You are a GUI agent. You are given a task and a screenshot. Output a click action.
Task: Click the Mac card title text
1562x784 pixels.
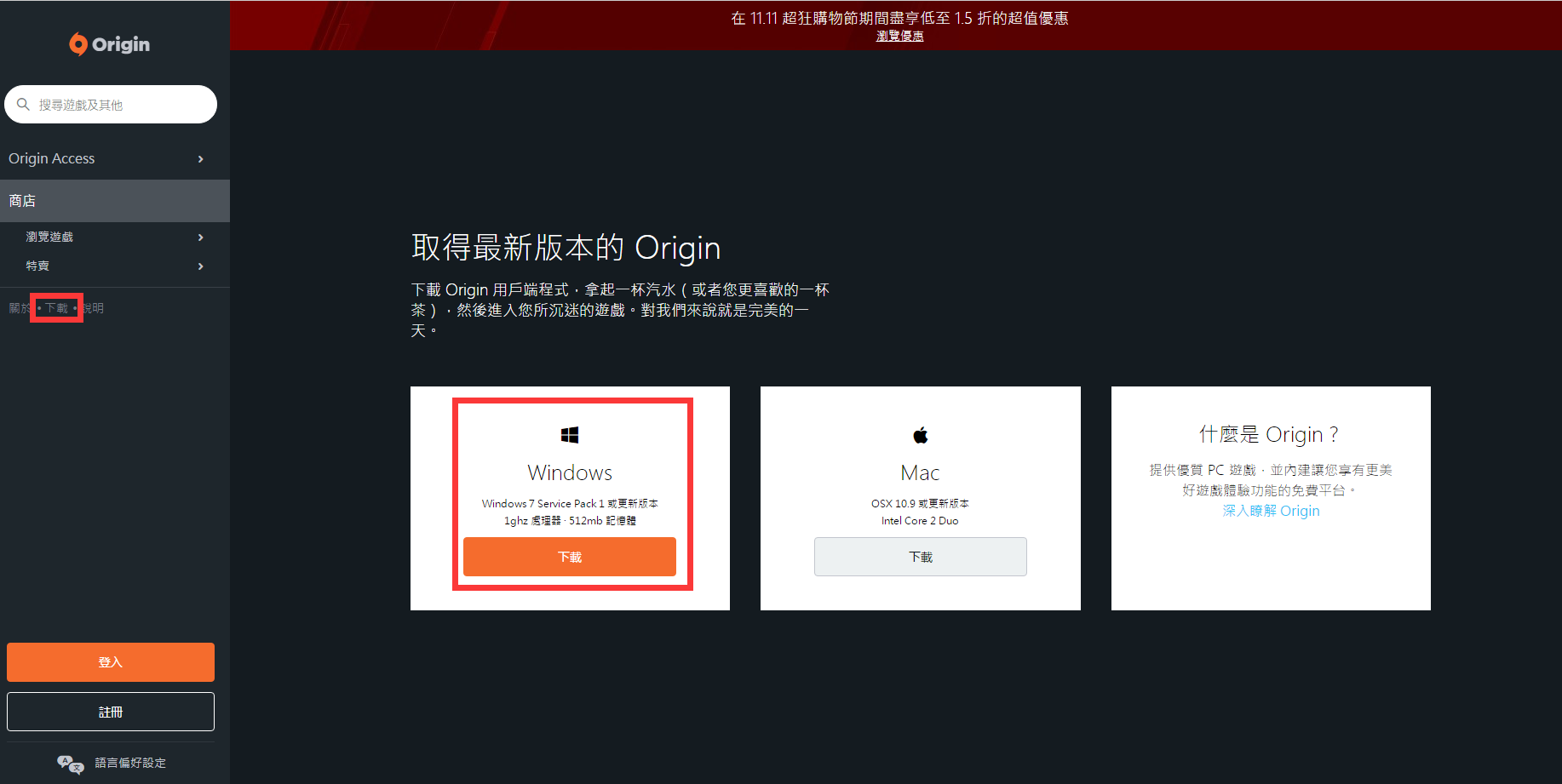point(920,472)
